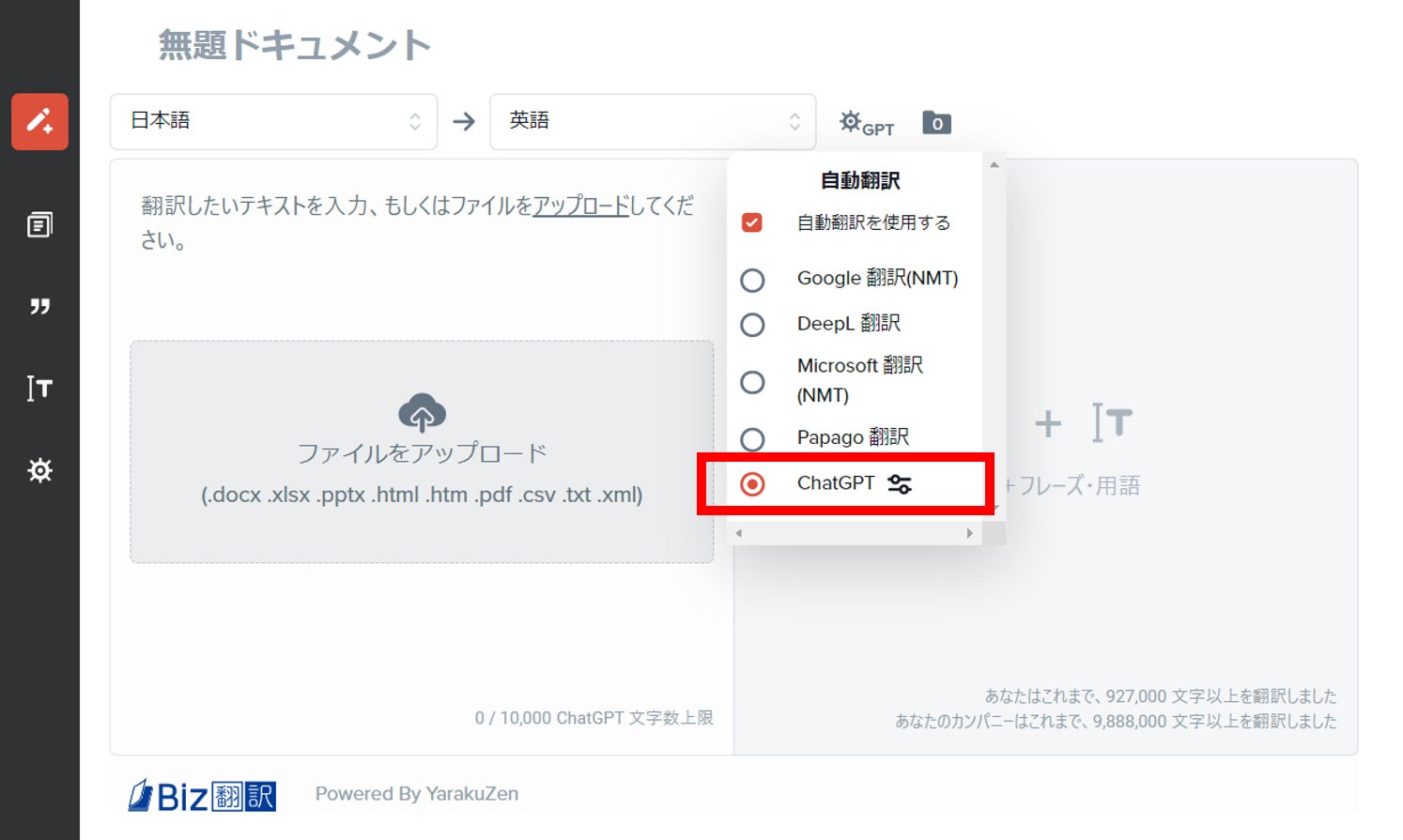The image size is (1403, 840).
Task: Click the 無題ドキュメント document title
Action: [x=294, y=45]
